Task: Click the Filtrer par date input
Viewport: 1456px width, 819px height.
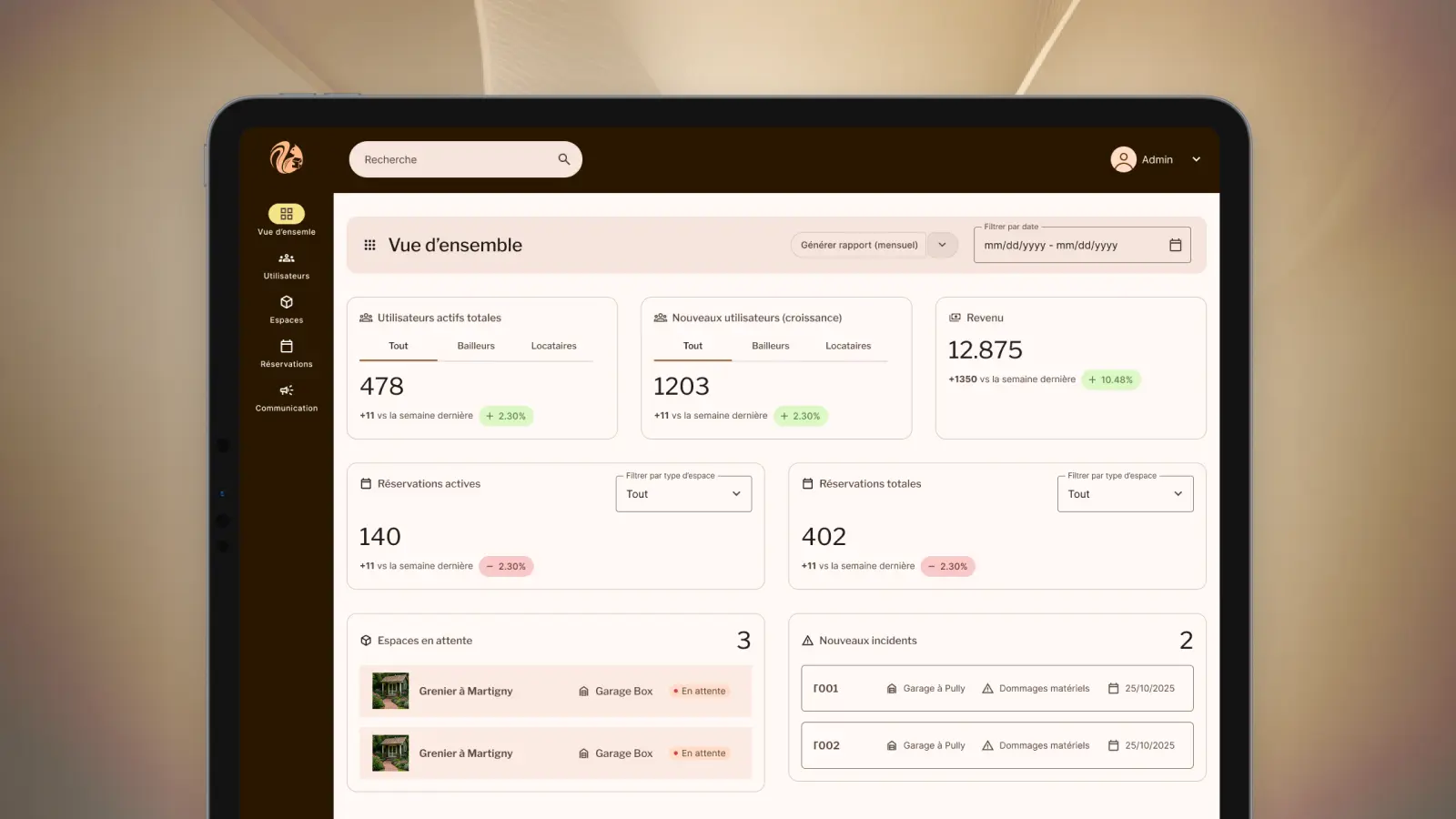Action: pos(1082,245)
